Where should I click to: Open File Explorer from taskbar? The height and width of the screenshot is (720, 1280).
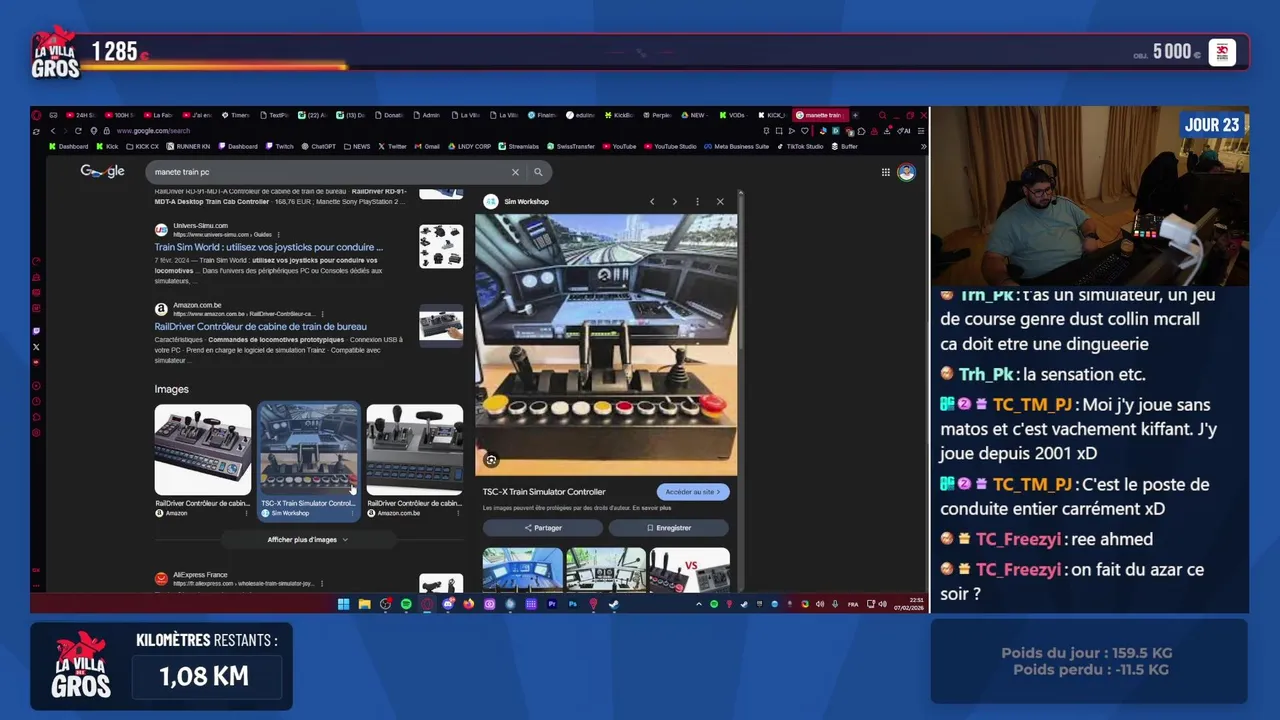364,604
